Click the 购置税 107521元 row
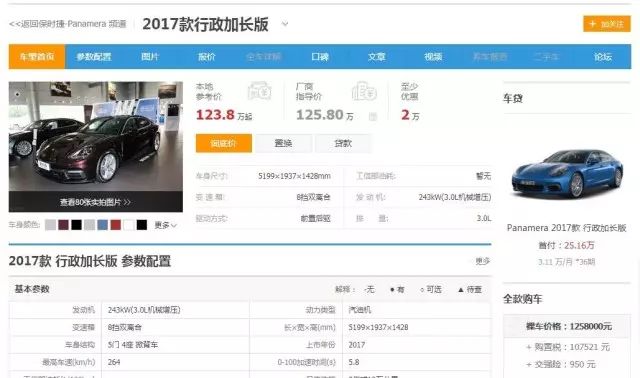 [567, 347]
